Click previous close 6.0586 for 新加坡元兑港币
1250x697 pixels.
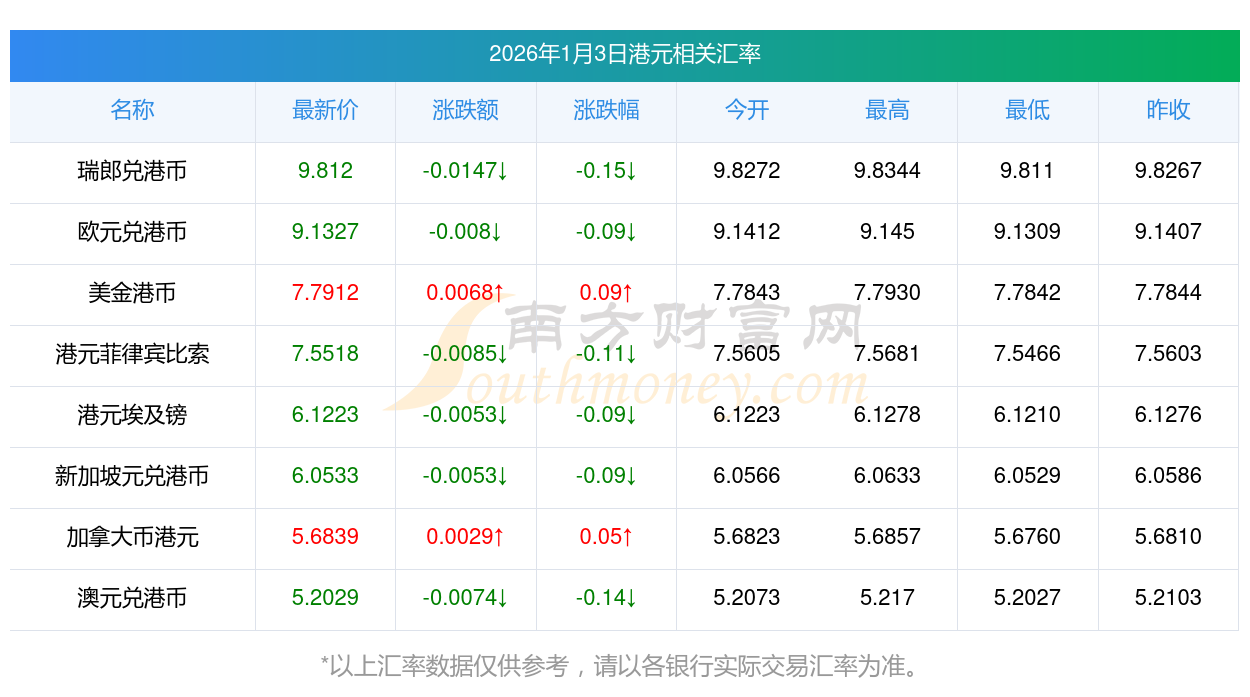pyautogui.click(x=1168, y=476)
